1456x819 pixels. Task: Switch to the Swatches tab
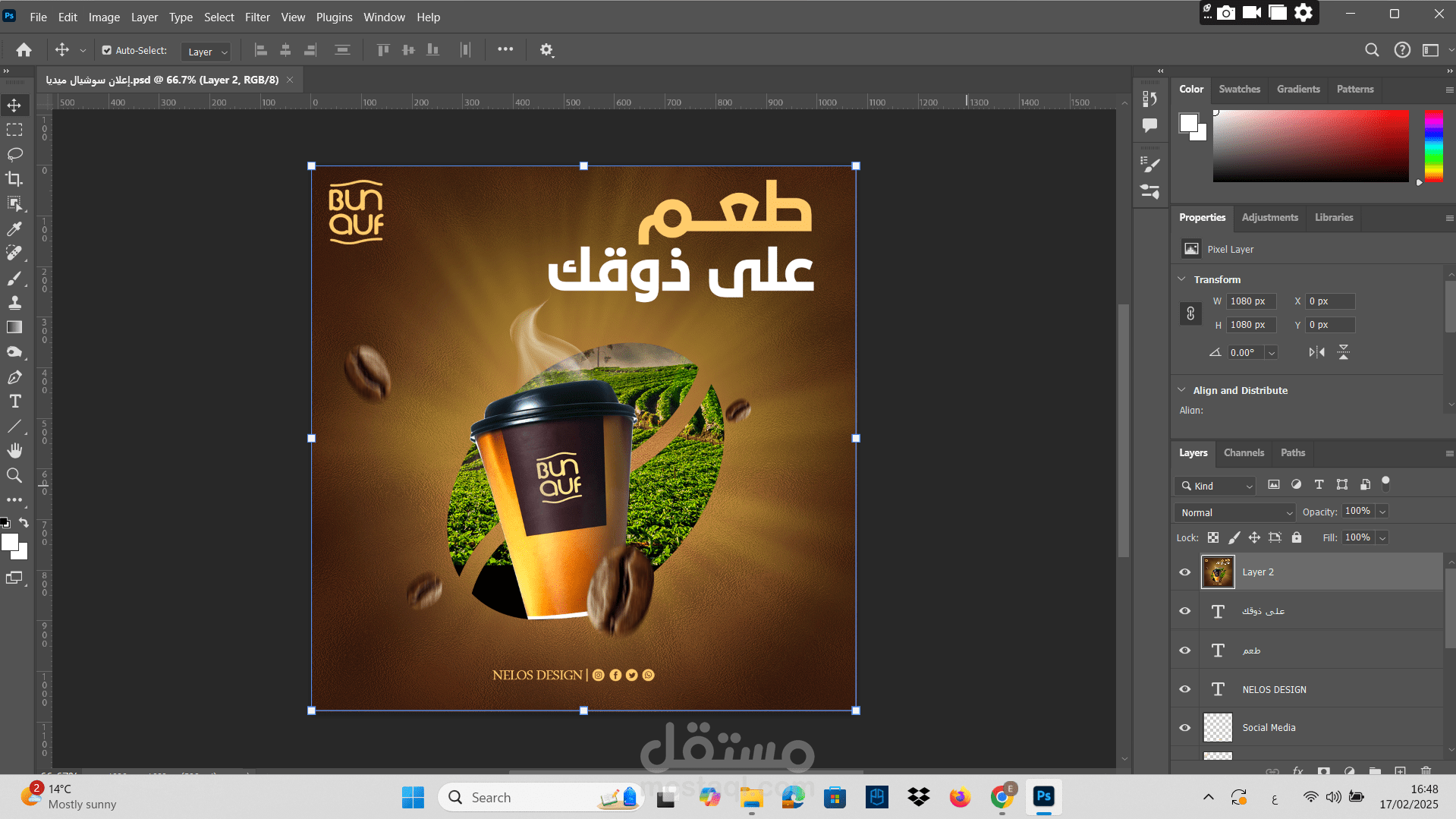[x=1239, y=89]
